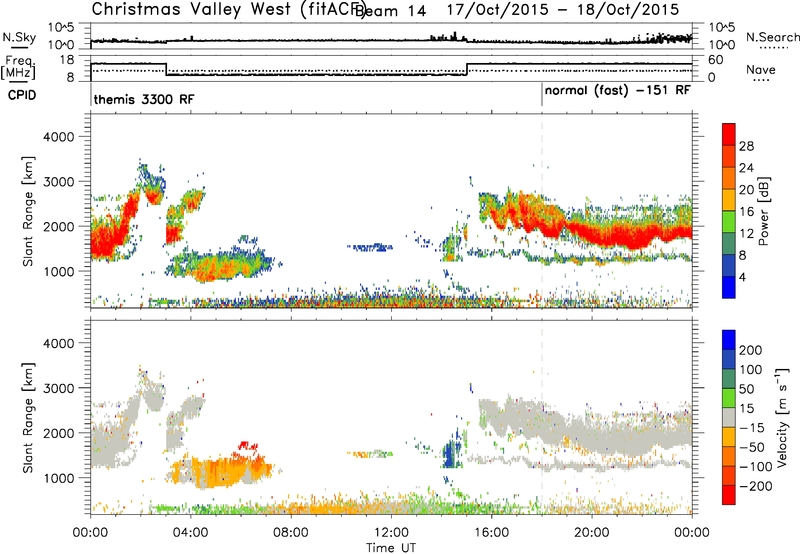This screenshot has height=554, width=800.
Task: Click the 'normal (fast) -151 RF' CPID text
Action: click(617, 91)
